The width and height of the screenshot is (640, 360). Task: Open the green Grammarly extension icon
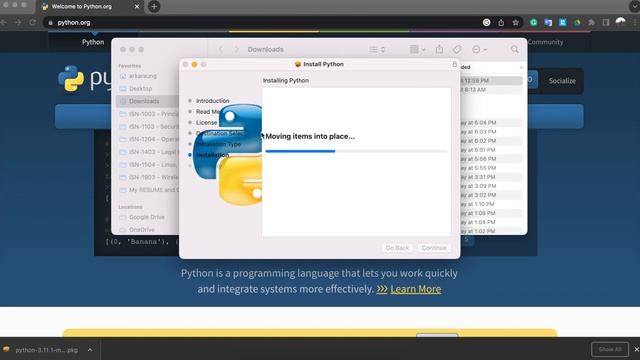click(533, 22)
